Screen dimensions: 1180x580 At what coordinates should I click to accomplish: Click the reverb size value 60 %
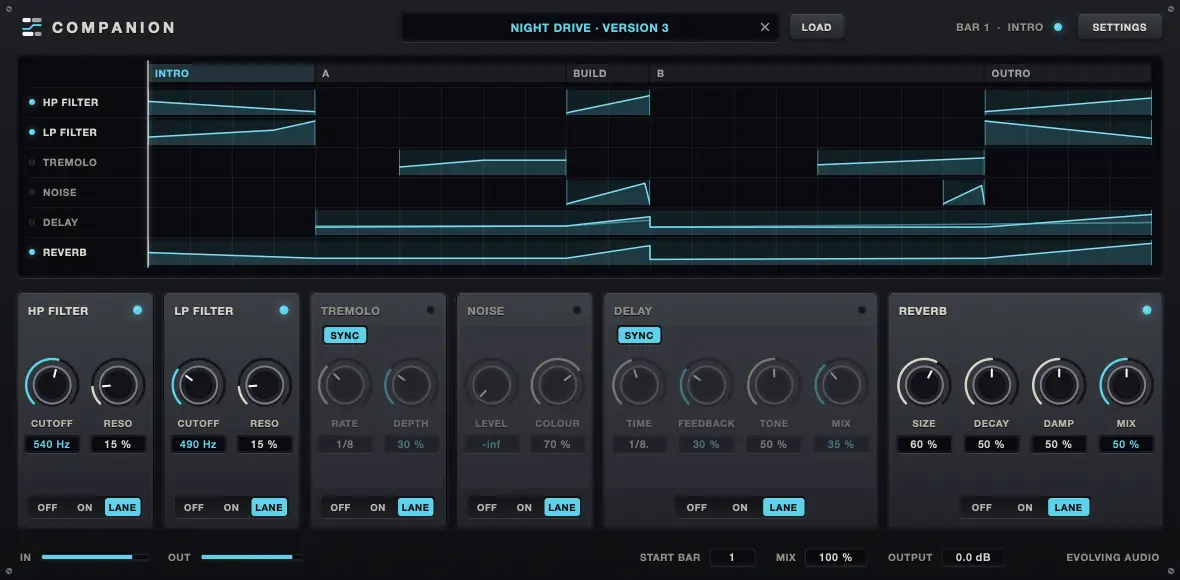coord(923,445)
